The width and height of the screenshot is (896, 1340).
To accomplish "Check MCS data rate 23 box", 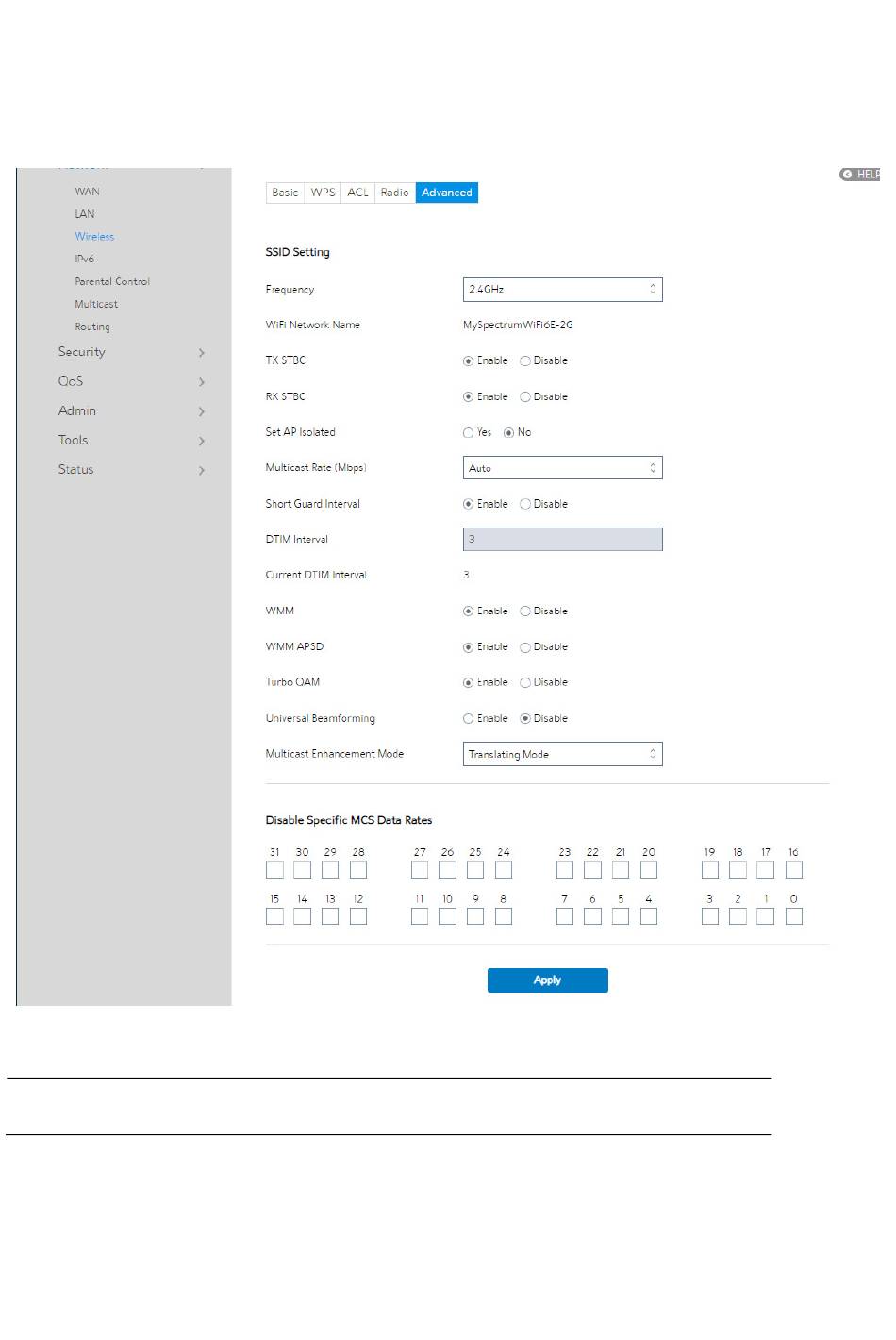I will point(565,869).
